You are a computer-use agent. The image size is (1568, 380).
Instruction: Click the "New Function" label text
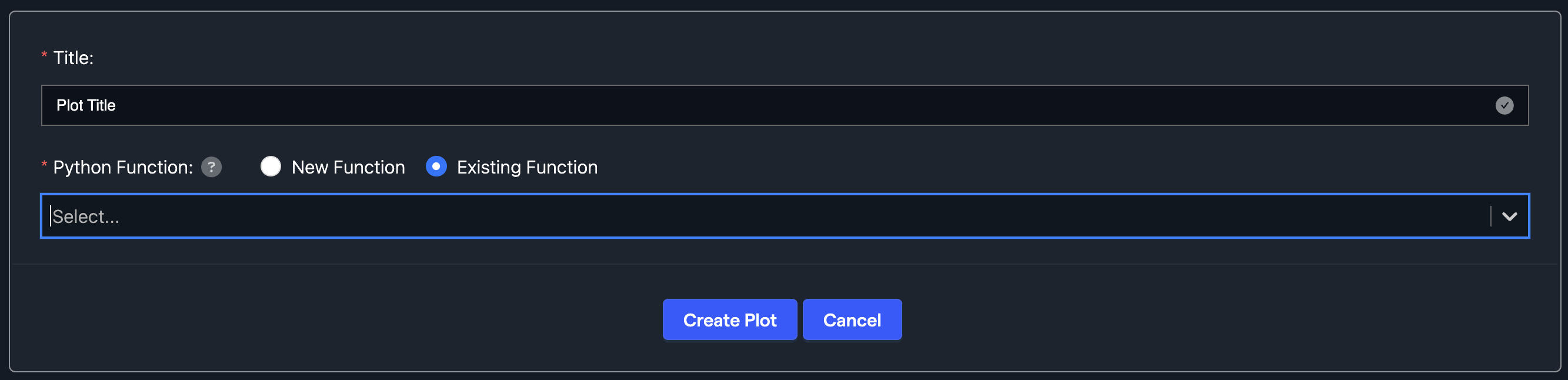click(348, 168)
